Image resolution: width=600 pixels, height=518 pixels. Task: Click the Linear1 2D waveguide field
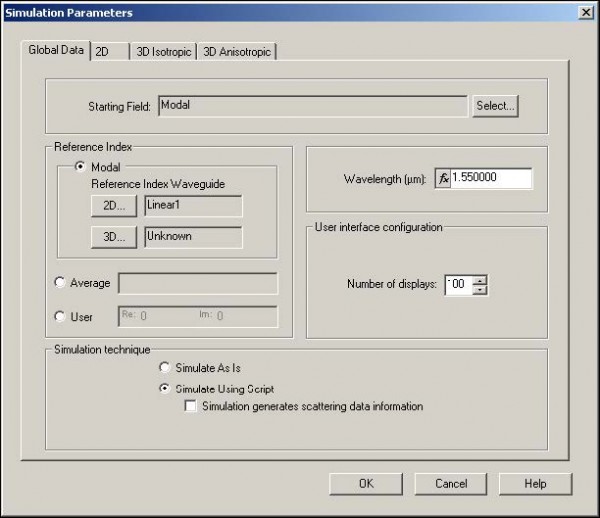click(x=193, y=206)
